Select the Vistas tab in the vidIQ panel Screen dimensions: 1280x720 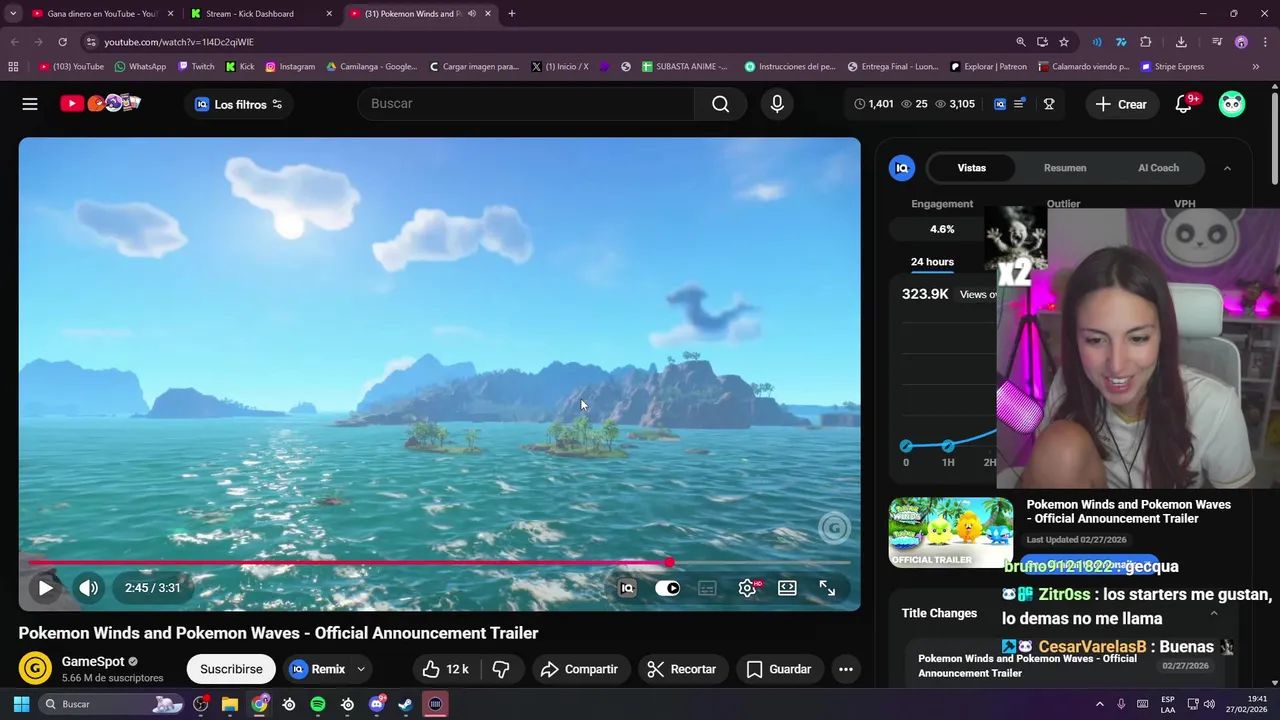[x=972, y=168]
